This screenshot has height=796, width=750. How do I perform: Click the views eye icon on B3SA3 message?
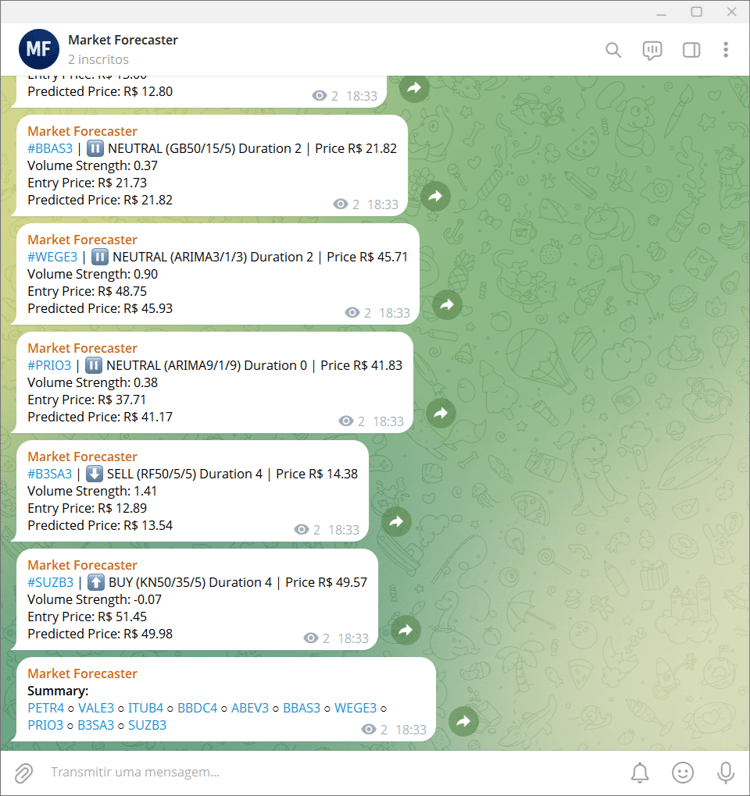pos(301,529)
